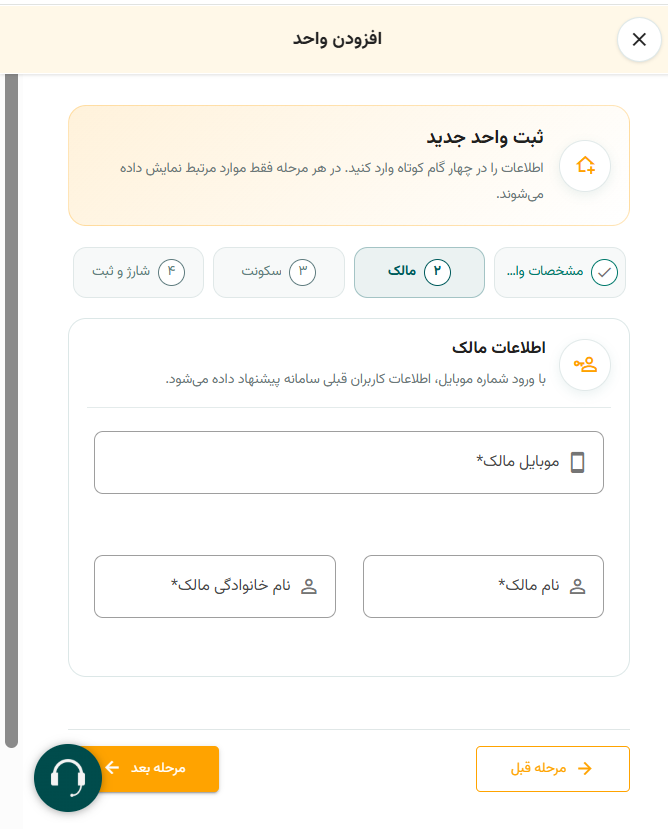Click the مرحله قبل button
This screenshot has width=668, height=829.
coord(553,769)
